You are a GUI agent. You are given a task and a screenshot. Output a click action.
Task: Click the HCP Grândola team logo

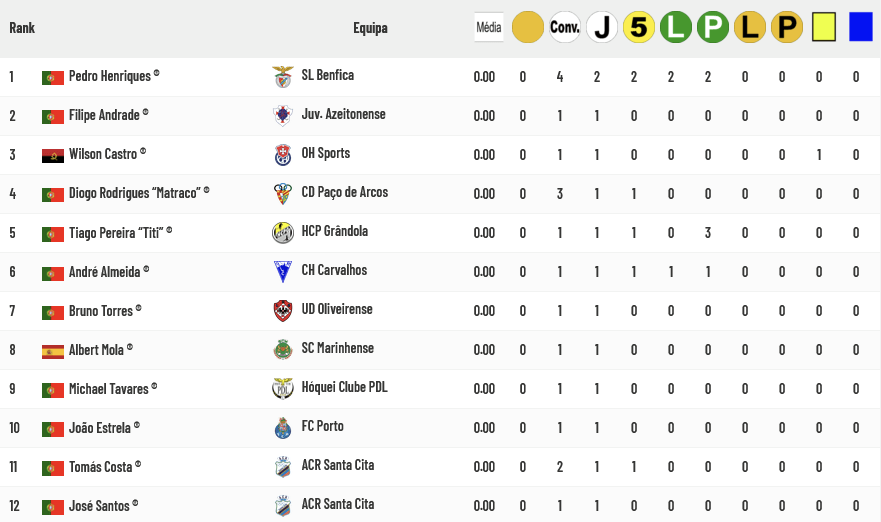(283, 233)
